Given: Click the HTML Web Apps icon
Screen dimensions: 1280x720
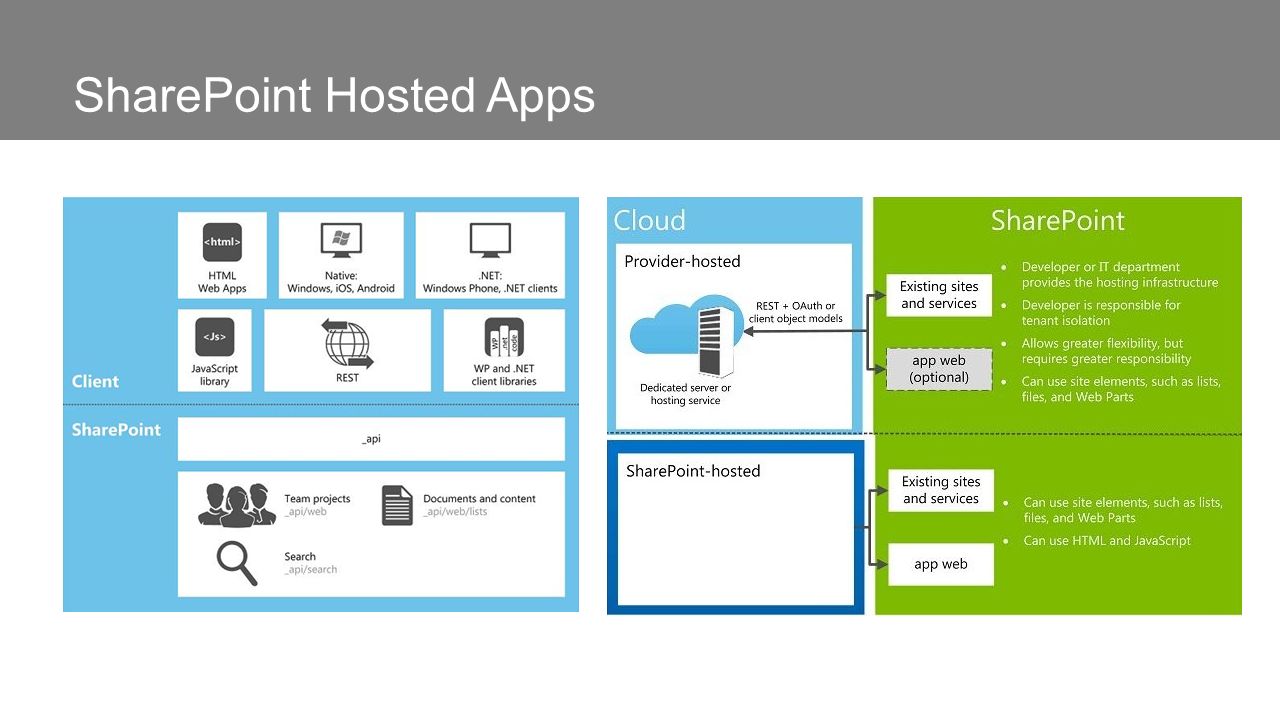Looking at the screenshot, I should click(222, 242).
